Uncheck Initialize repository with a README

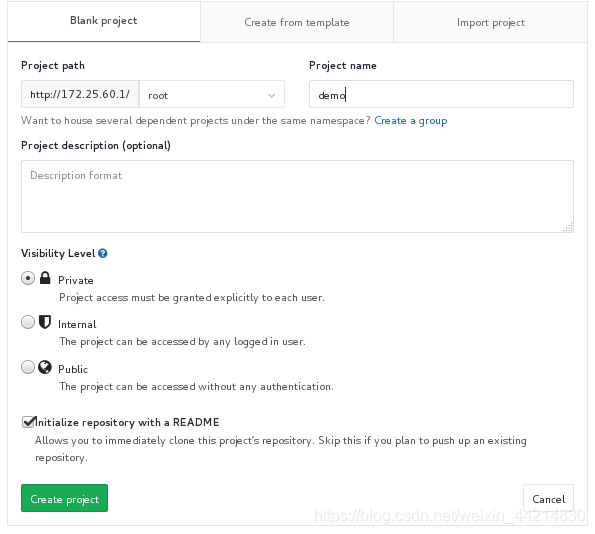28,422
